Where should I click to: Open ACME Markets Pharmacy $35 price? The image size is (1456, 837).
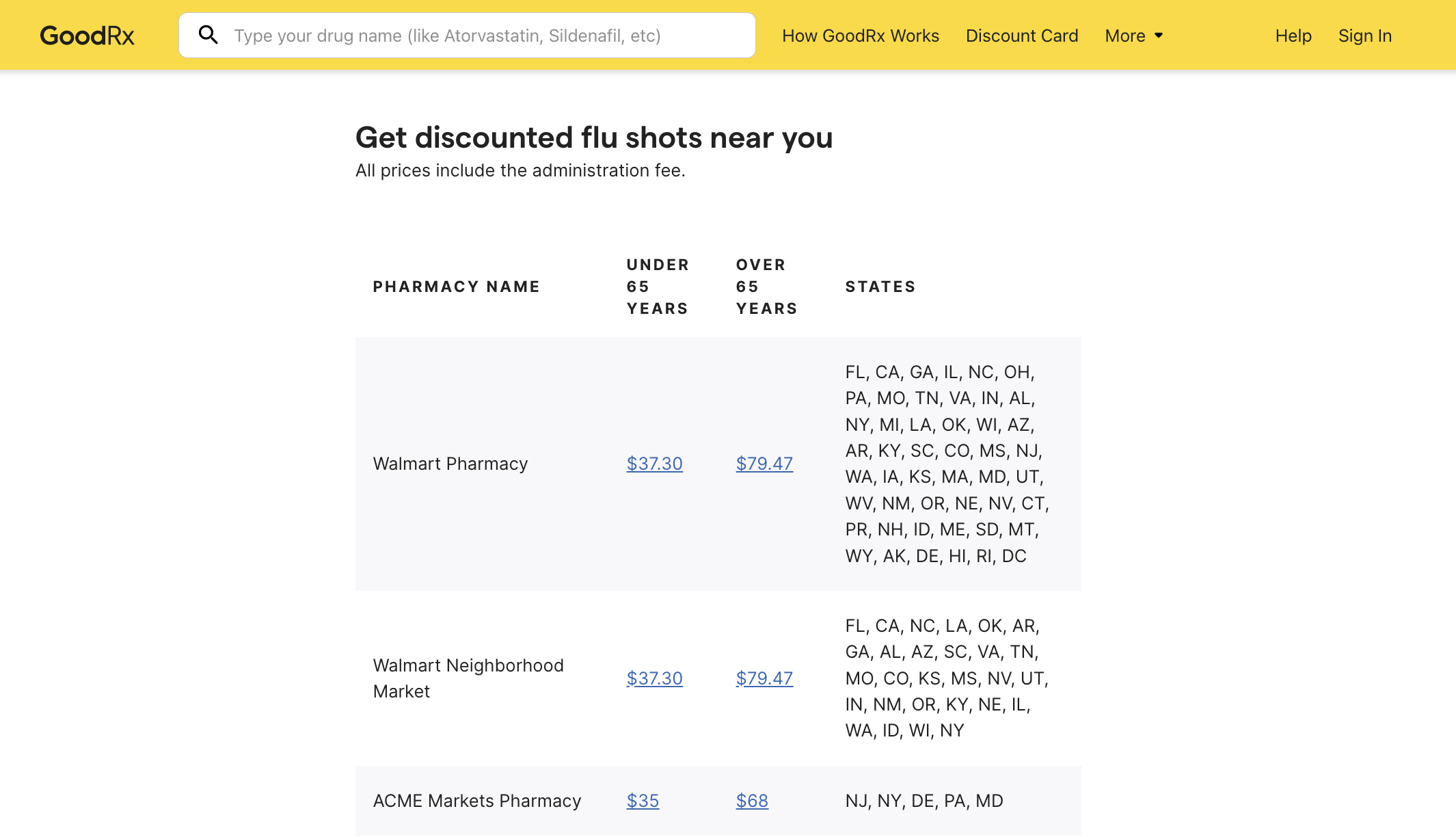tap(643, 801)
